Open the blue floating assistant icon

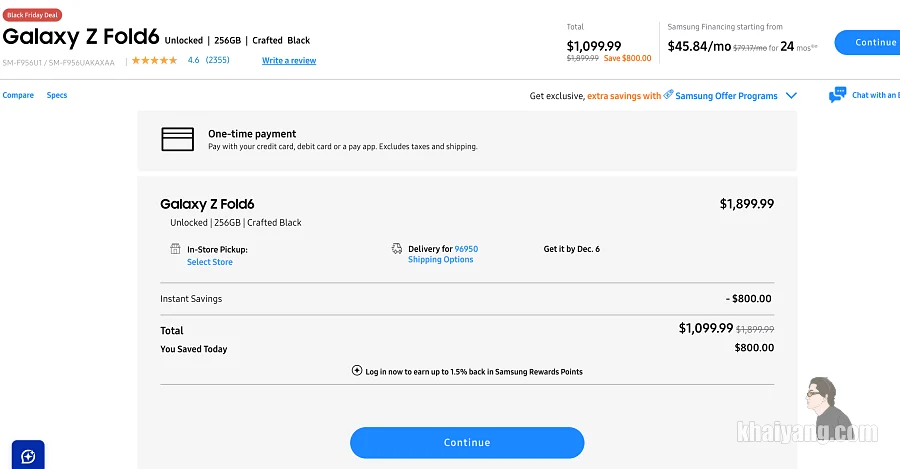click(x=28, y=456)
